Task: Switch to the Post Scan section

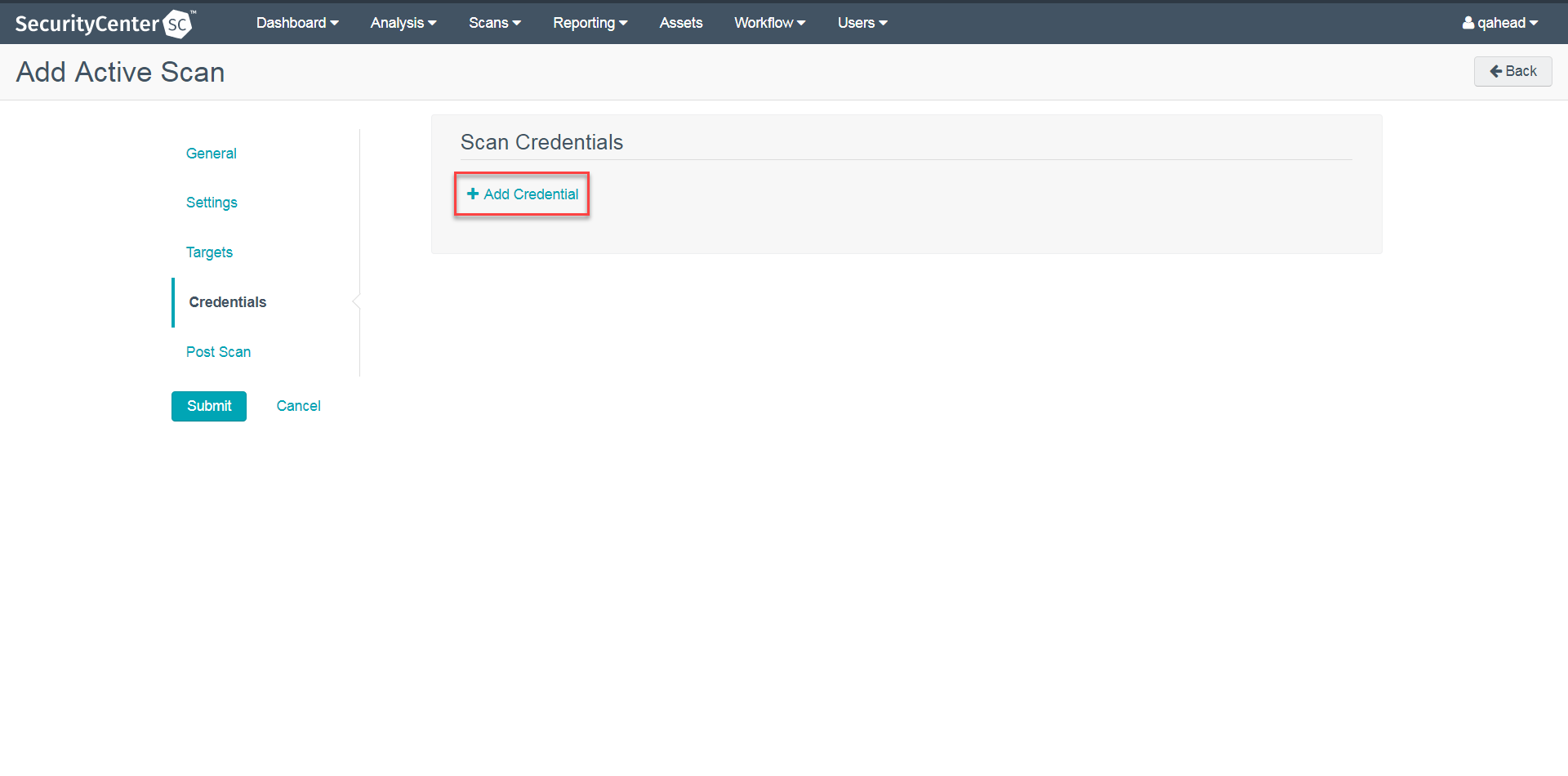Action: point(218,352)
